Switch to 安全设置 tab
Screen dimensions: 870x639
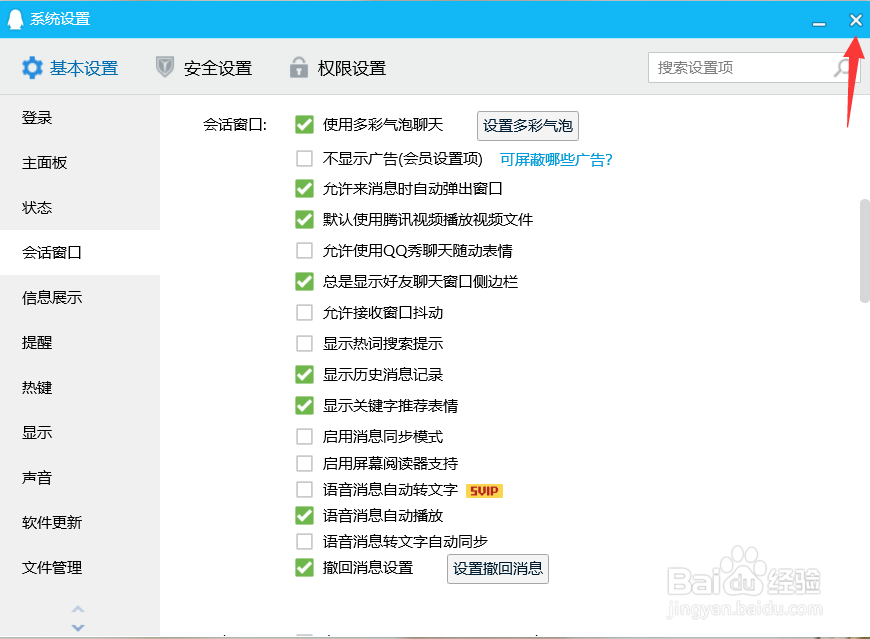click(204, 68)
